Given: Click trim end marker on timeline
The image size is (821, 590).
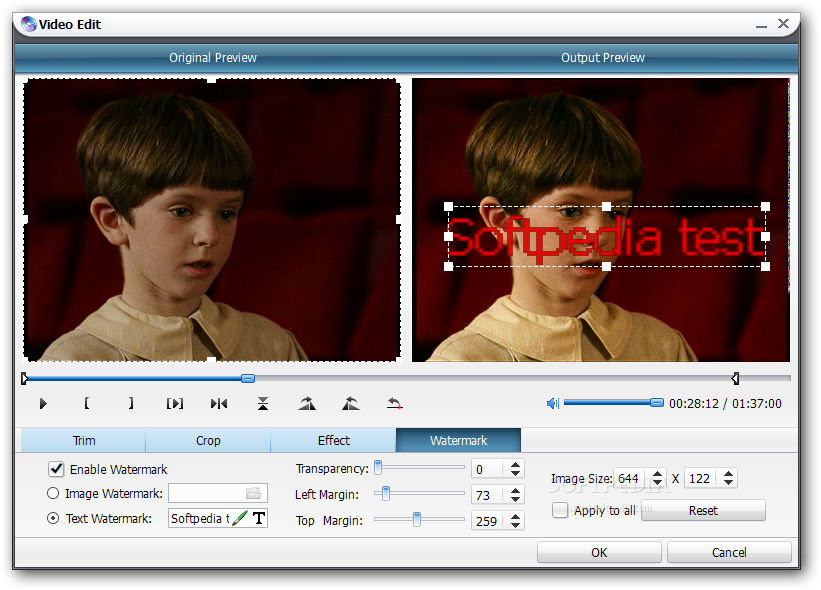Looking at the screenshot, I should click(735, 378).
